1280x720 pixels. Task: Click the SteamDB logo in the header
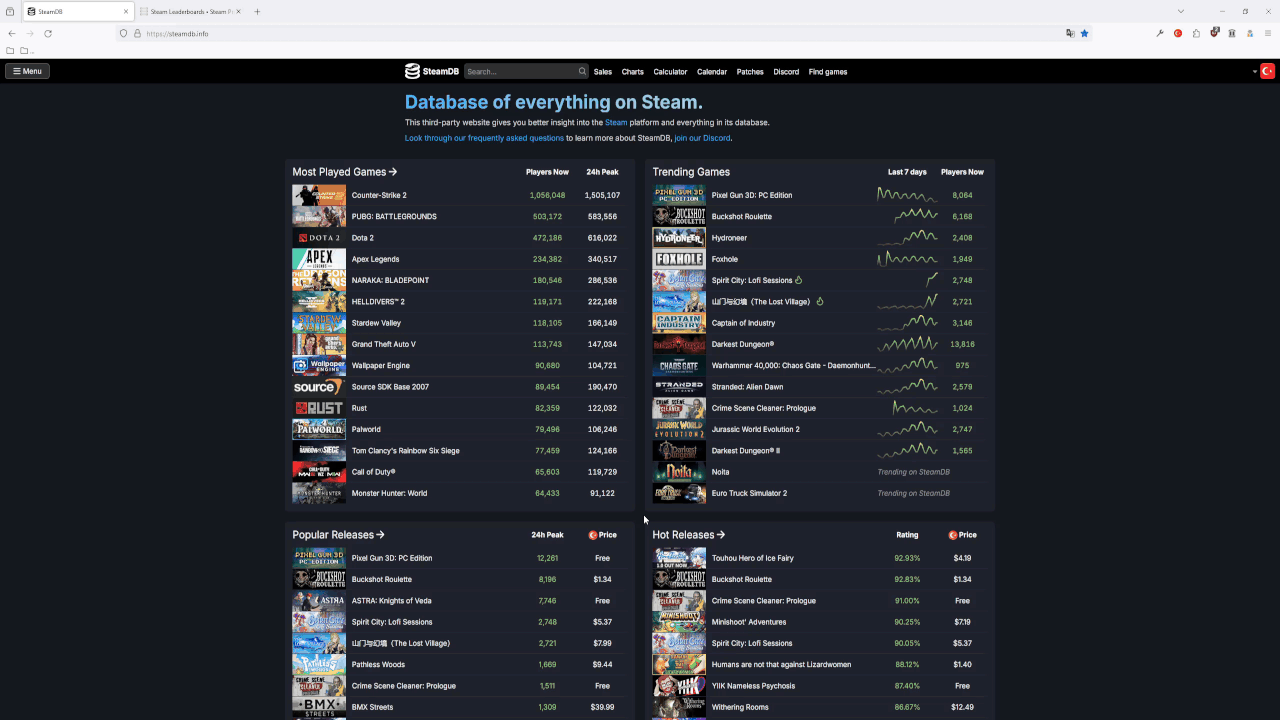click(x=432, y=71)
